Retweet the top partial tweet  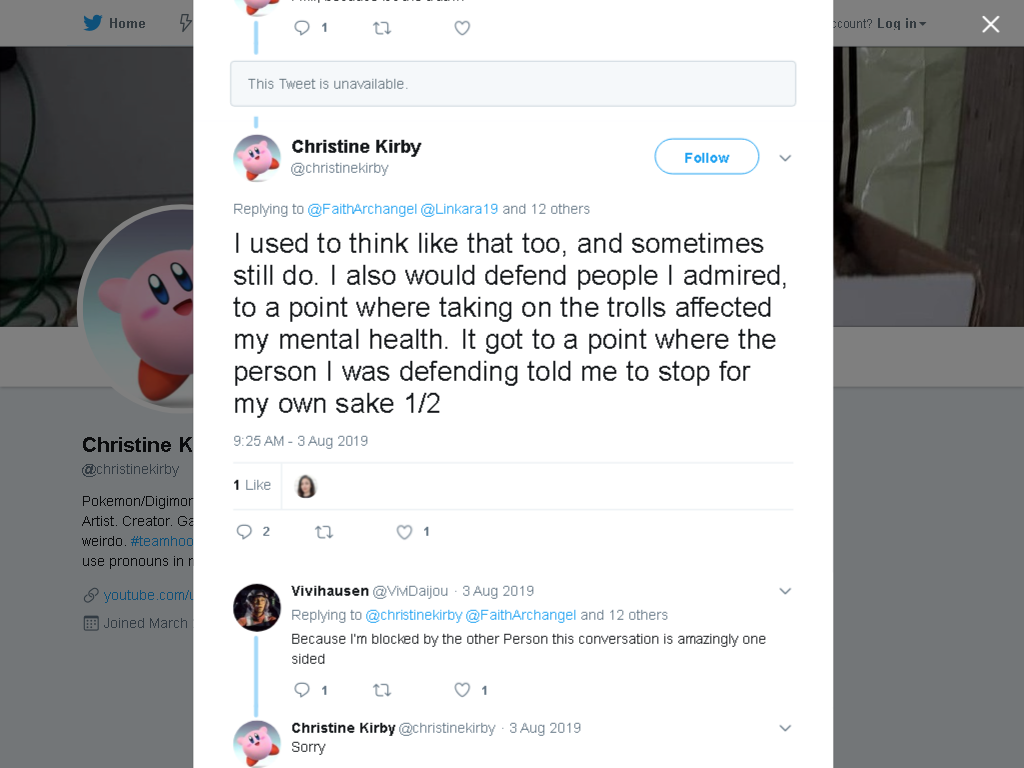[382, 28]
